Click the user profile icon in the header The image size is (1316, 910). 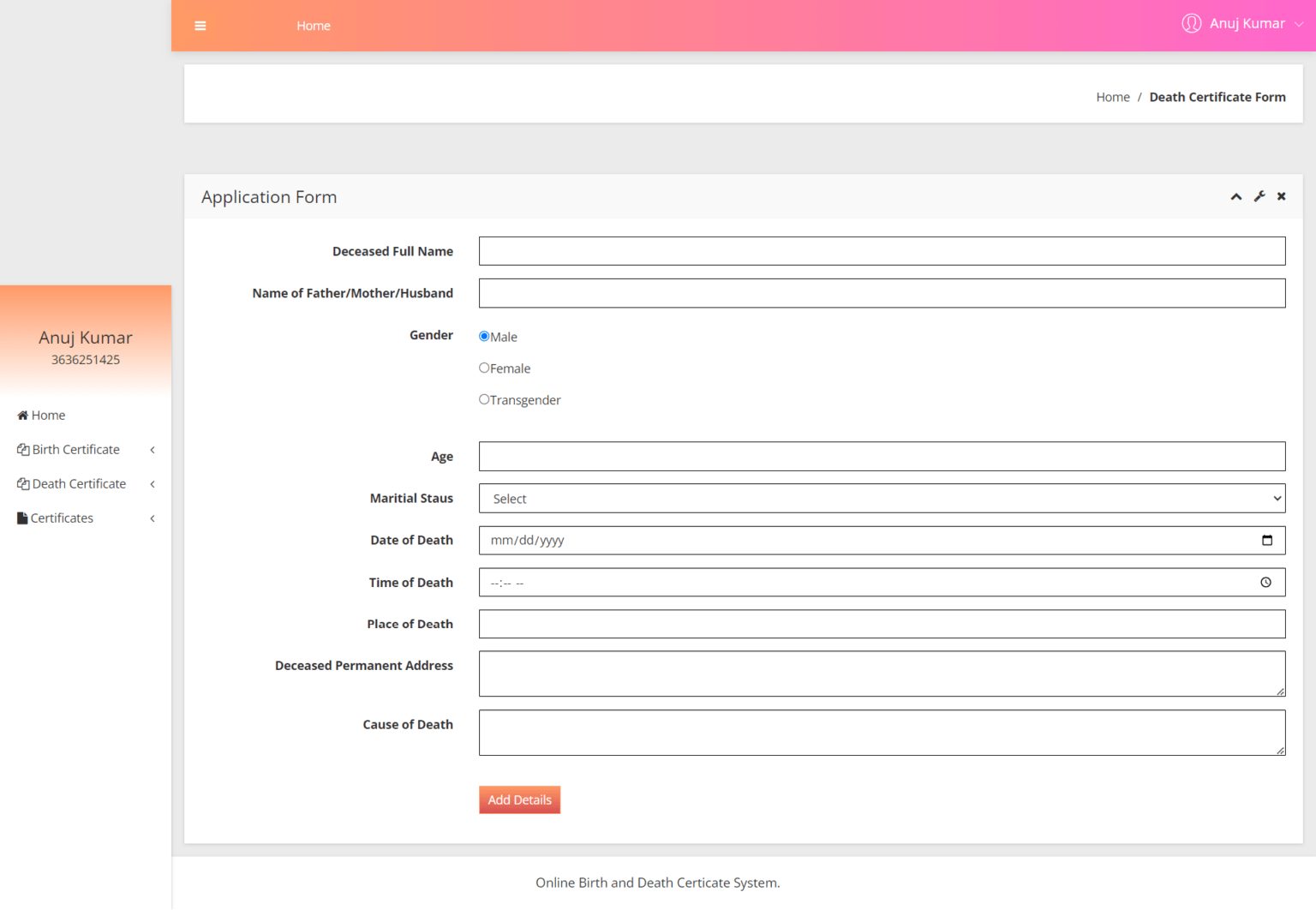click(x=1191, y=23)
